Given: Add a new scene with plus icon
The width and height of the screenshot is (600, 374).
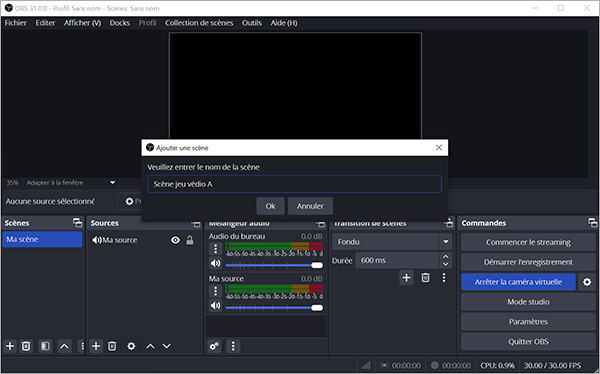Looking at the screenshot, I should pyautogui.click(x=10, y=346).
